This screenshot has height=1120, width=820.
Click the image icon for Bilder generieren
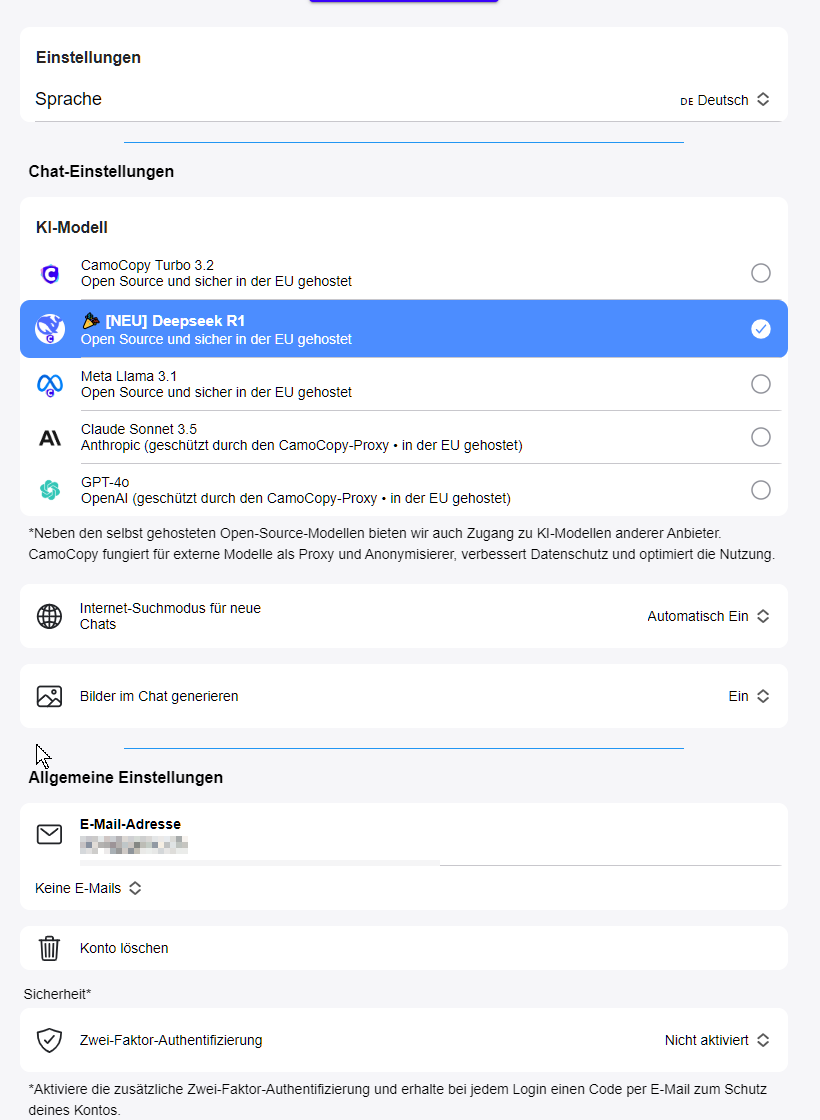pyautogui.click(x=49, y=696)
